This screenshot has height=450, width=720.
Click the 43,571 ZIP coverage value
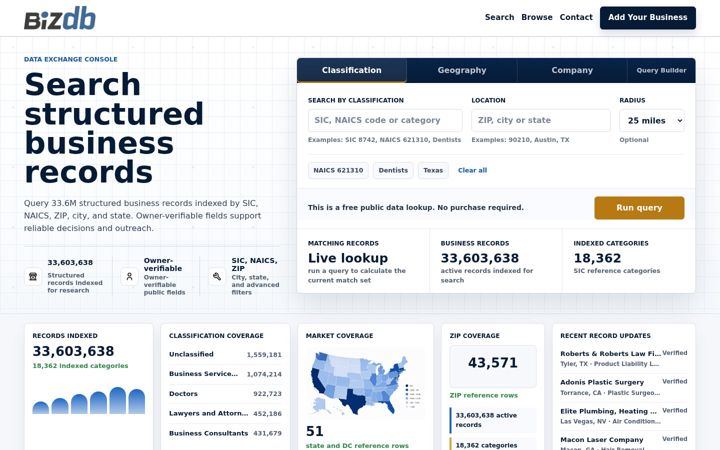(x=493, y=363)
